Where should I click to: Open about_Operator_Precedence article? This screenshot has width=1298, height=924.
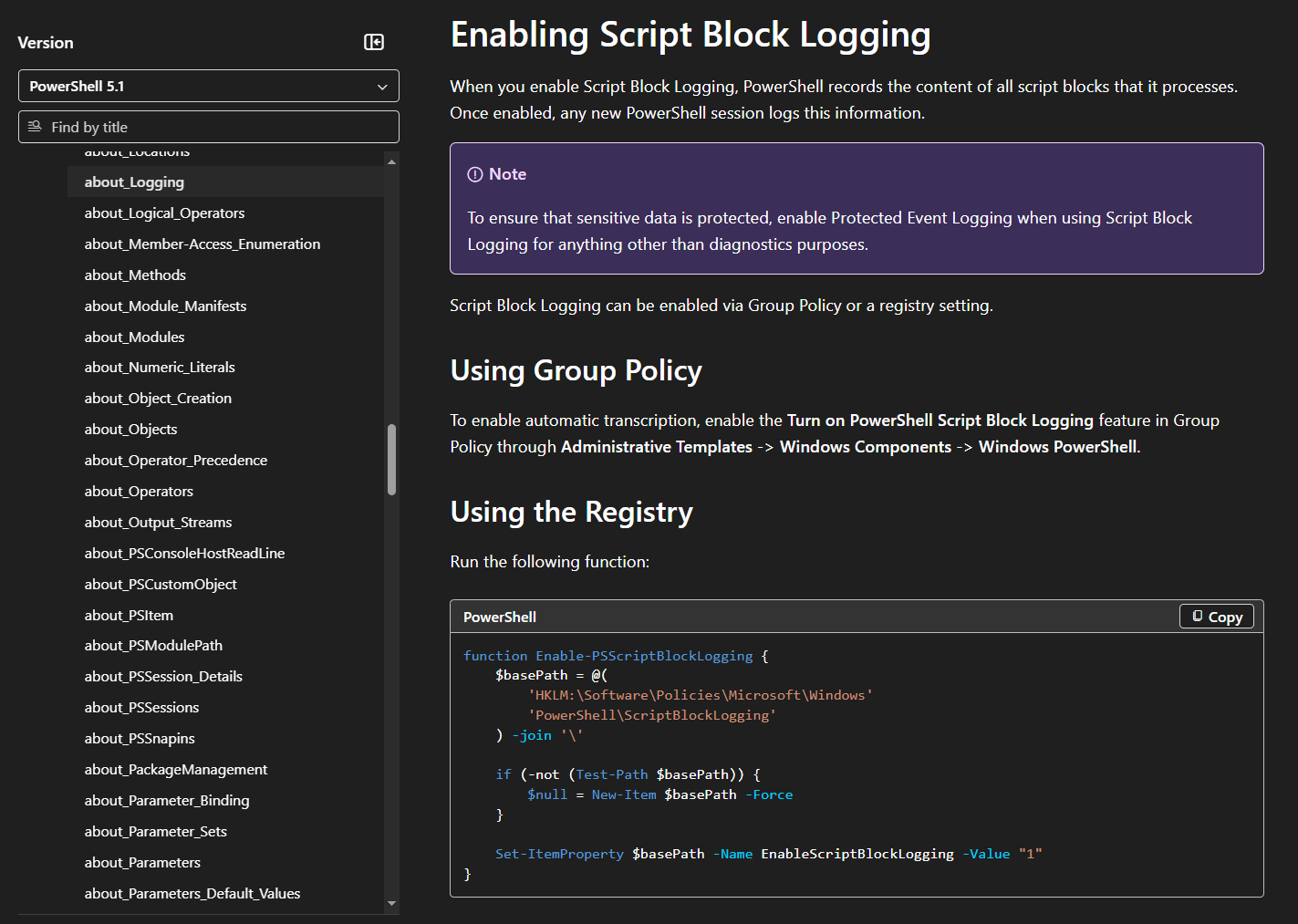click(x=176, y=461)
